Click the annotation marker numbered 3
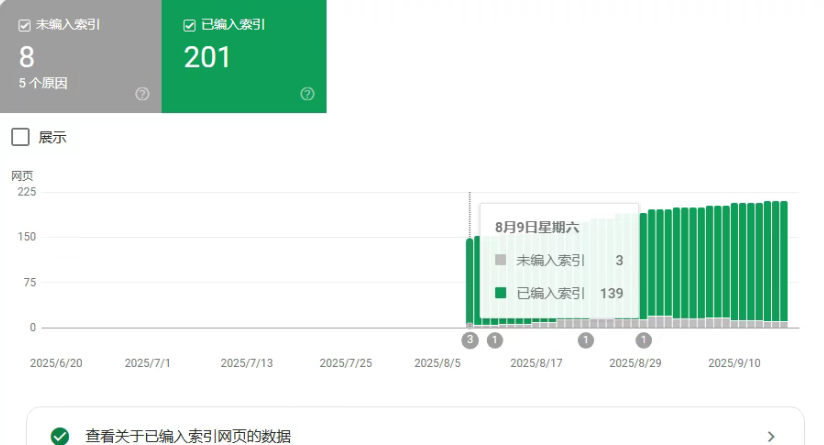The width and height of the screenshot is (824, 445). [470, 340]
